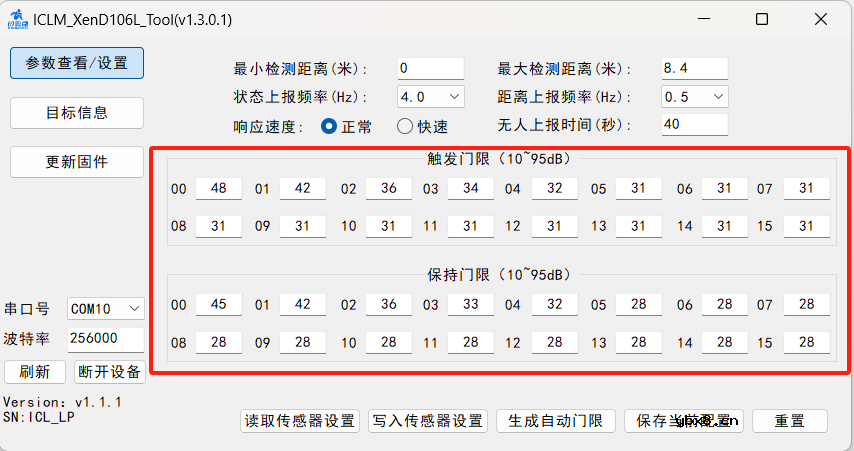Screen dimensions: 854x451
Task: Click 触发门限 gate 04 field
Action: (x=555, y=188)
